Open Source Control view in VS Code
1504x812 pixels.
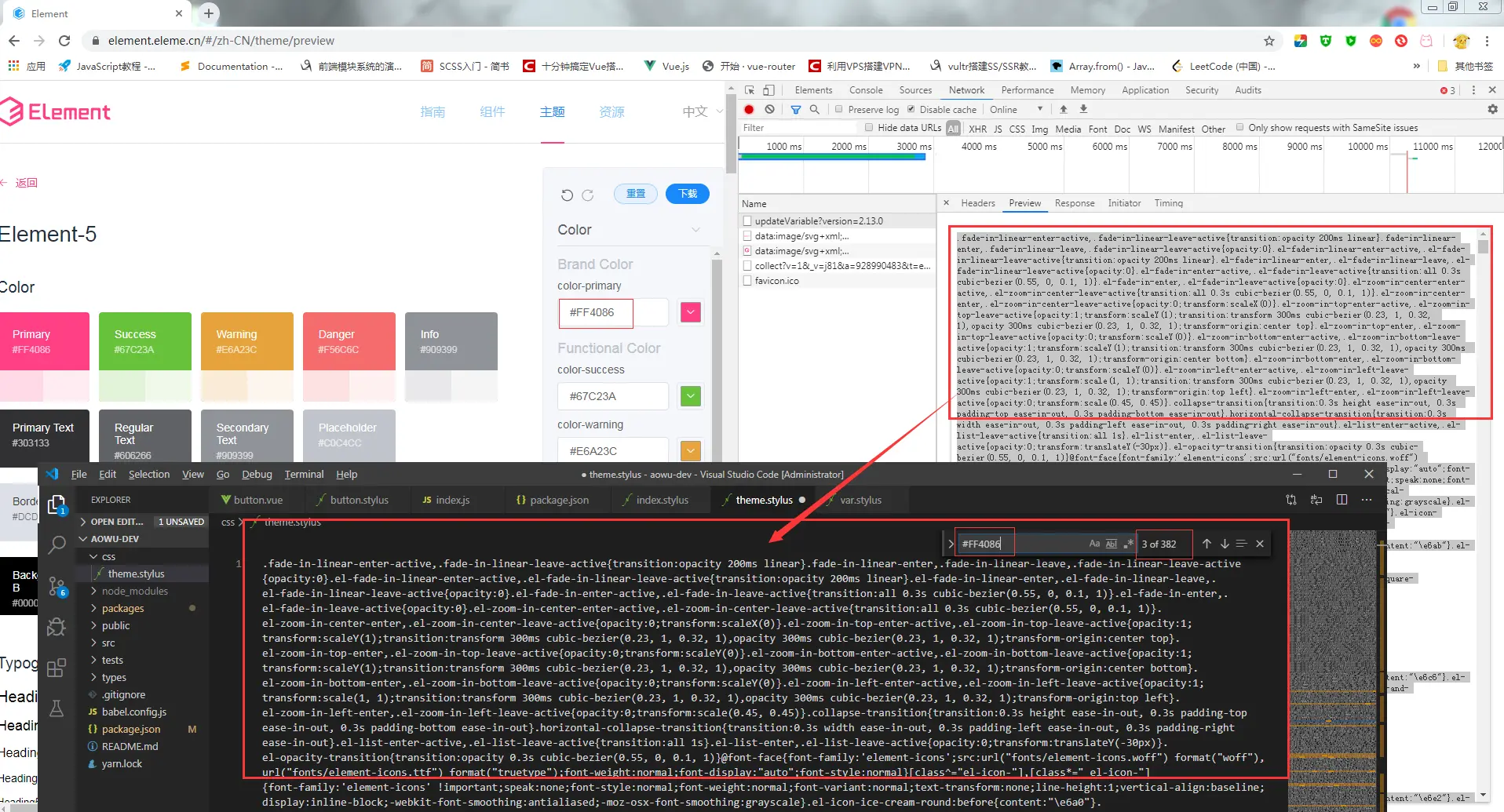point(57,586)
